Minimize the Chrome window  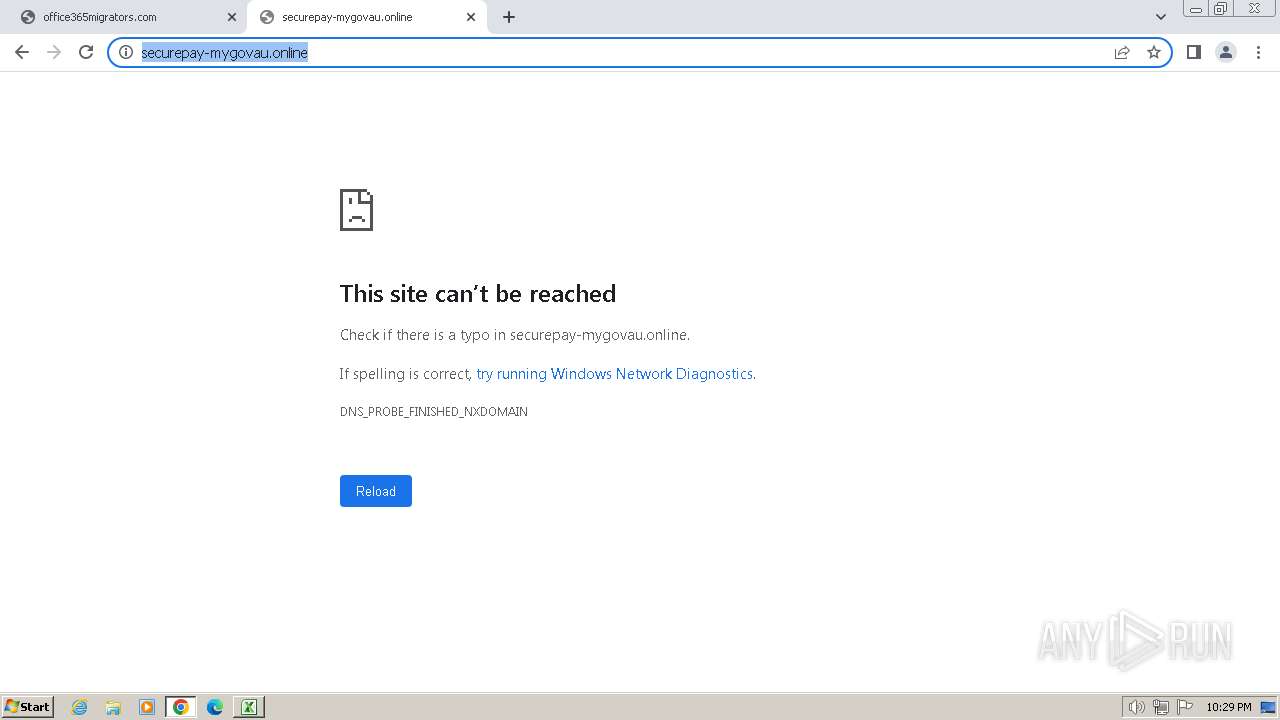pos(1196,9)
